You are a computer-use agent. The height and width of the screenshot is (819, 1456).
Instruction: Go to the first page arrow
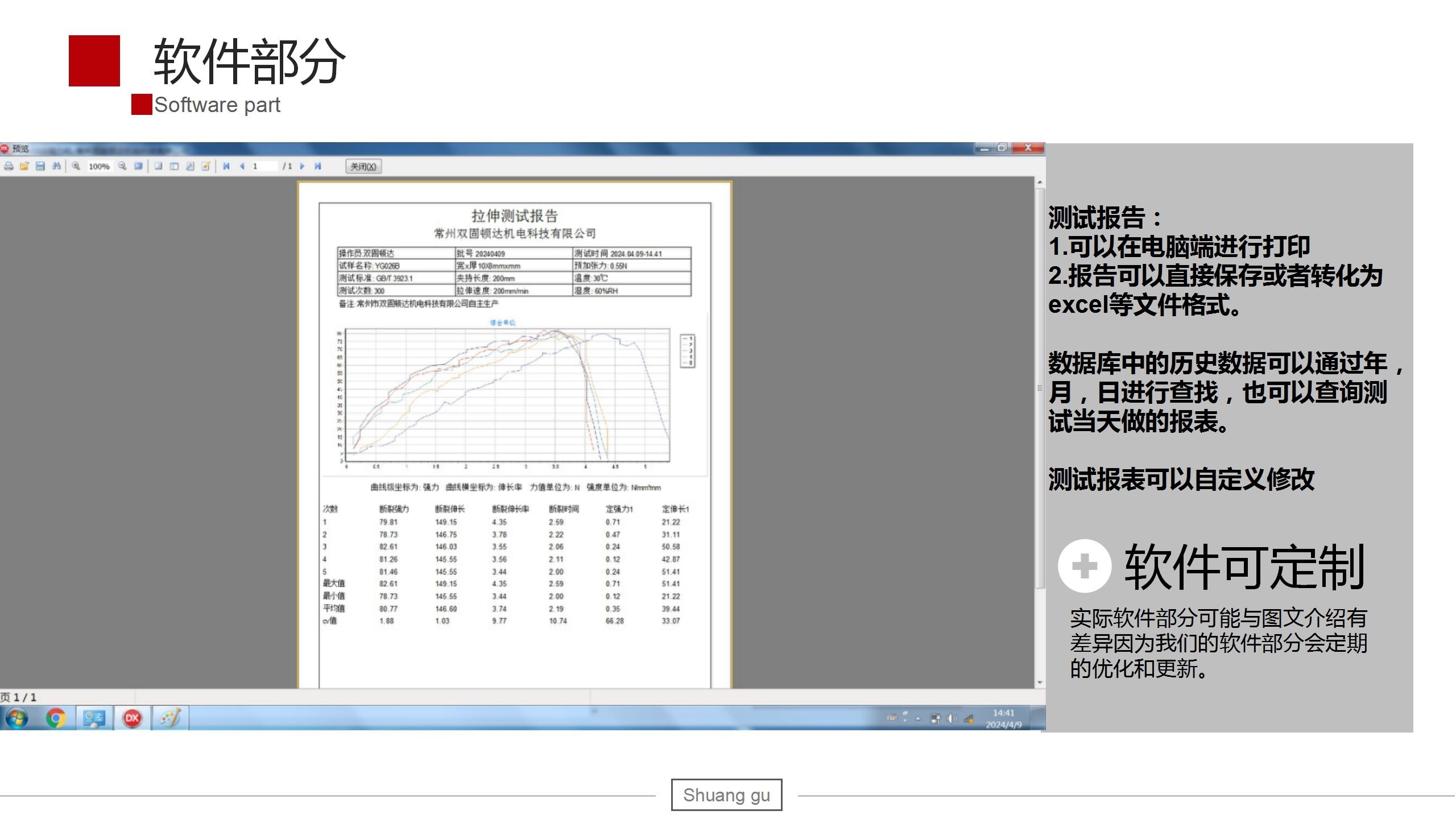click(226, 166)
